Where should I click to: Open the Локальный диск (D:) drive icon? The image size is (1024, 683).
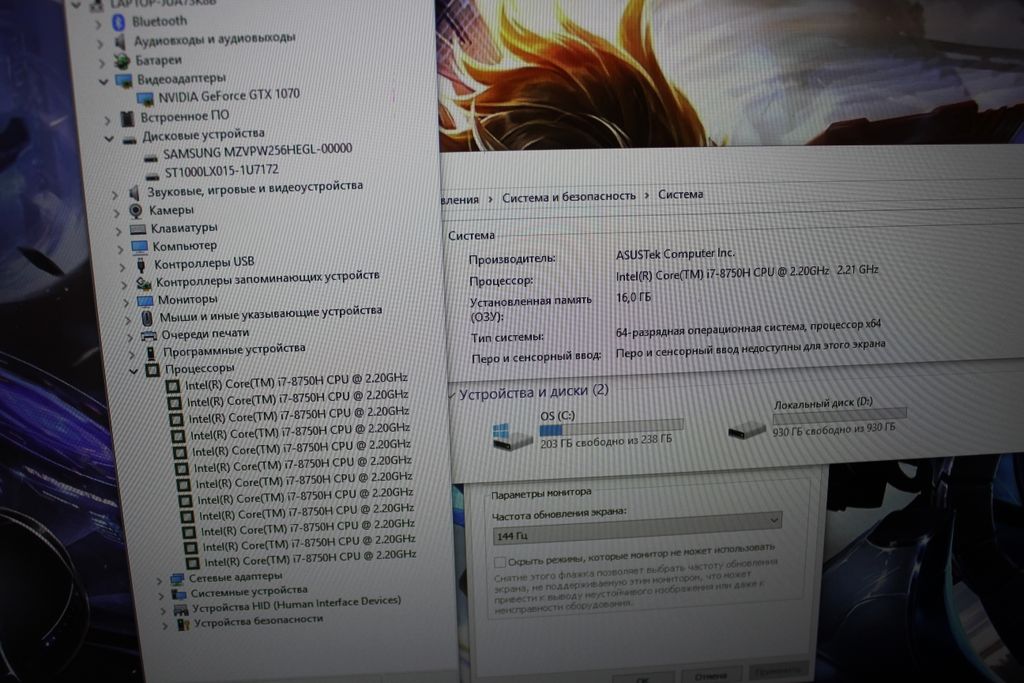pyautogui.click(x=748, y=429)
